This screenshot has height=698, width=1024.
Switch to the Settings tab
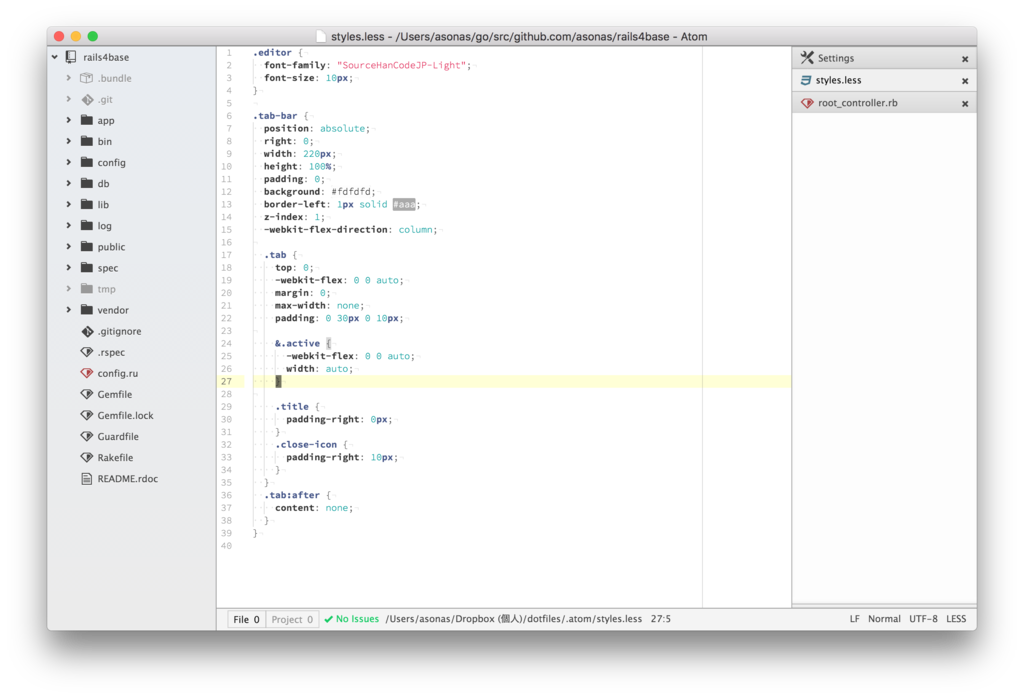[884, 57]
